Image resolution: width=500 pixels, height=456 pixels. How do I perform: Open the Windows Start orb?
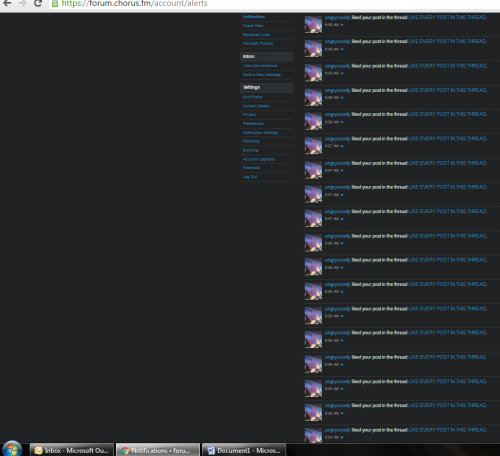12,449
